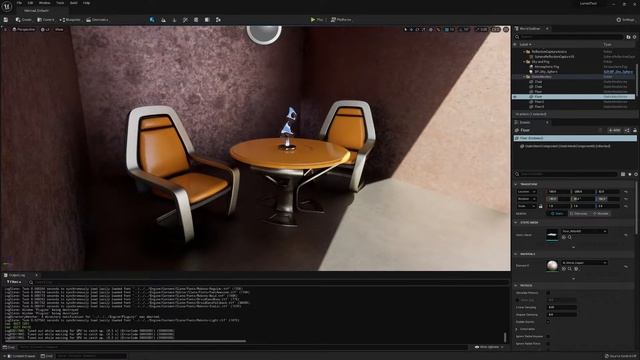Screen dimensions: 640x360
Task: Choose the viewport rotate tool icon
Action: tap(418, 29)
